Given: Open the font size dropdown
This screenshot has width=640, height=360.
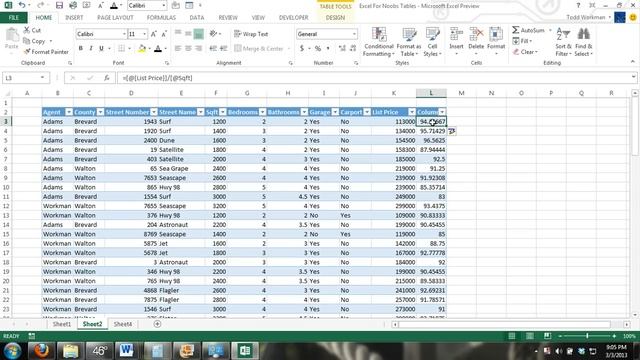Looking at the screenshot, I should coord(144,34).
